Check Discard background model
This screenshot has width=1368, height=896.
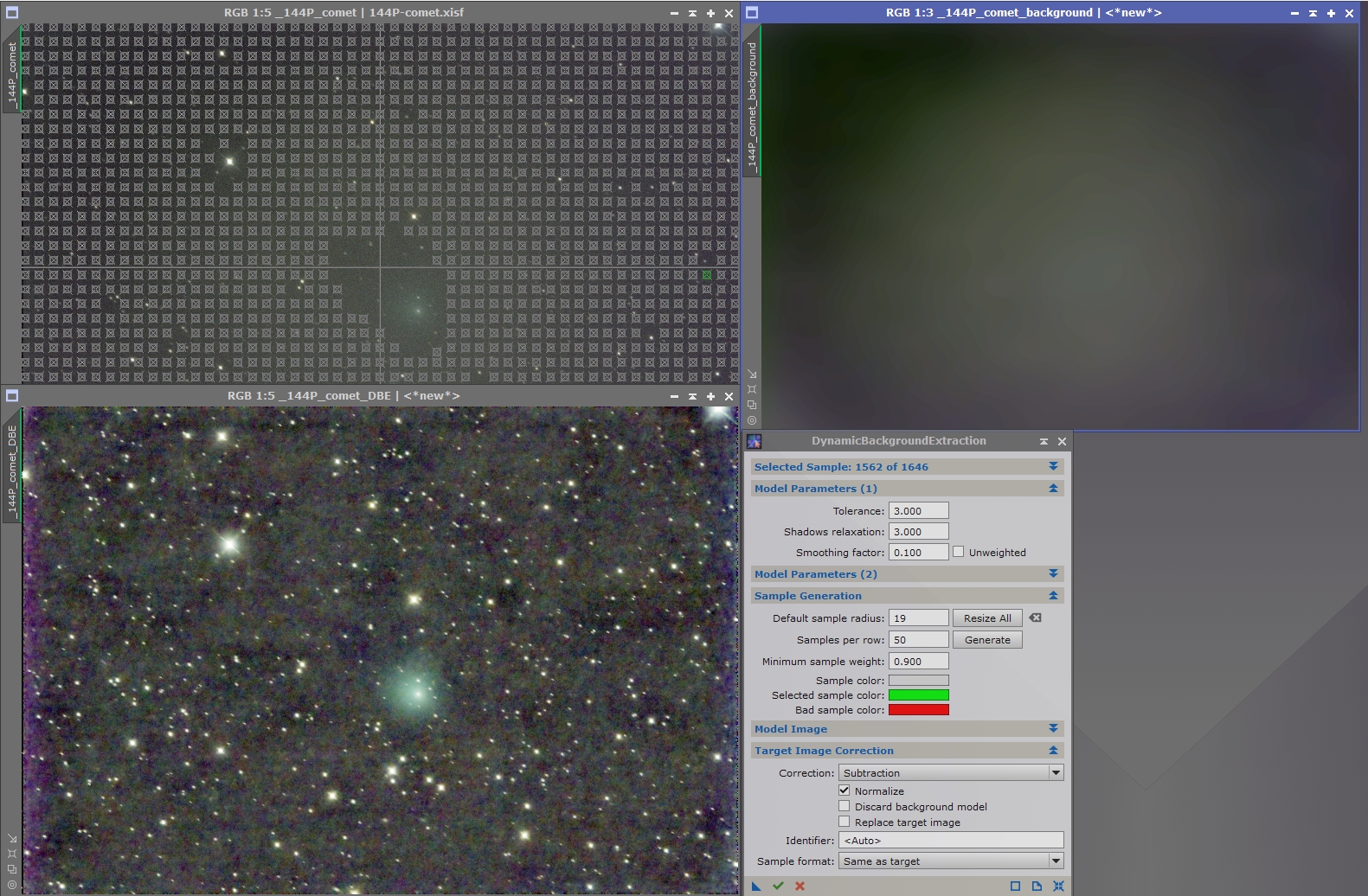pos(844,806)
